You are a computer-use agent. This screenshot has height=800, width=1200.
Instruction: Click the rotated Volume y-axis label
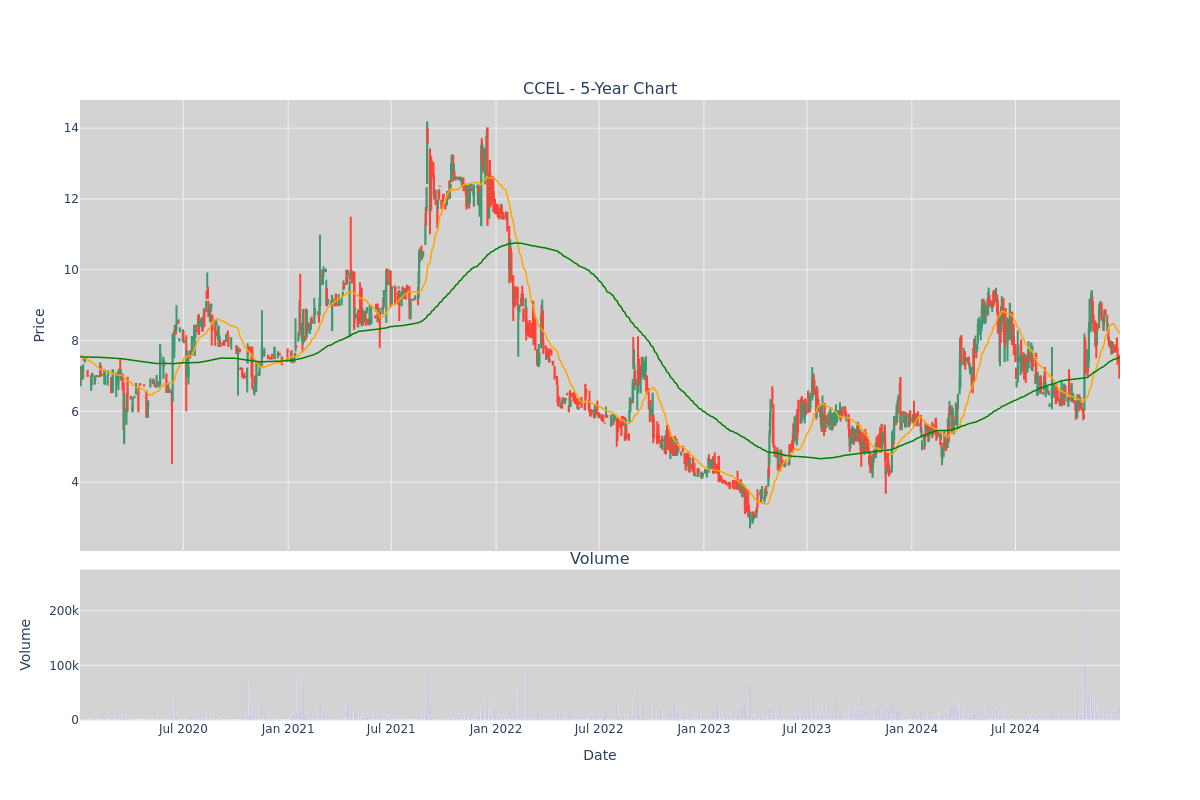click(26, 644)
